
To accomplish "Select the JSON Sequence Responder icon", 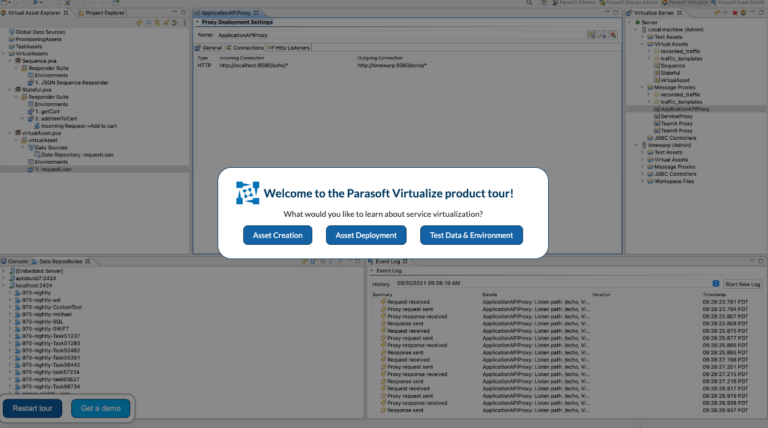I will (x=31, y=82).
